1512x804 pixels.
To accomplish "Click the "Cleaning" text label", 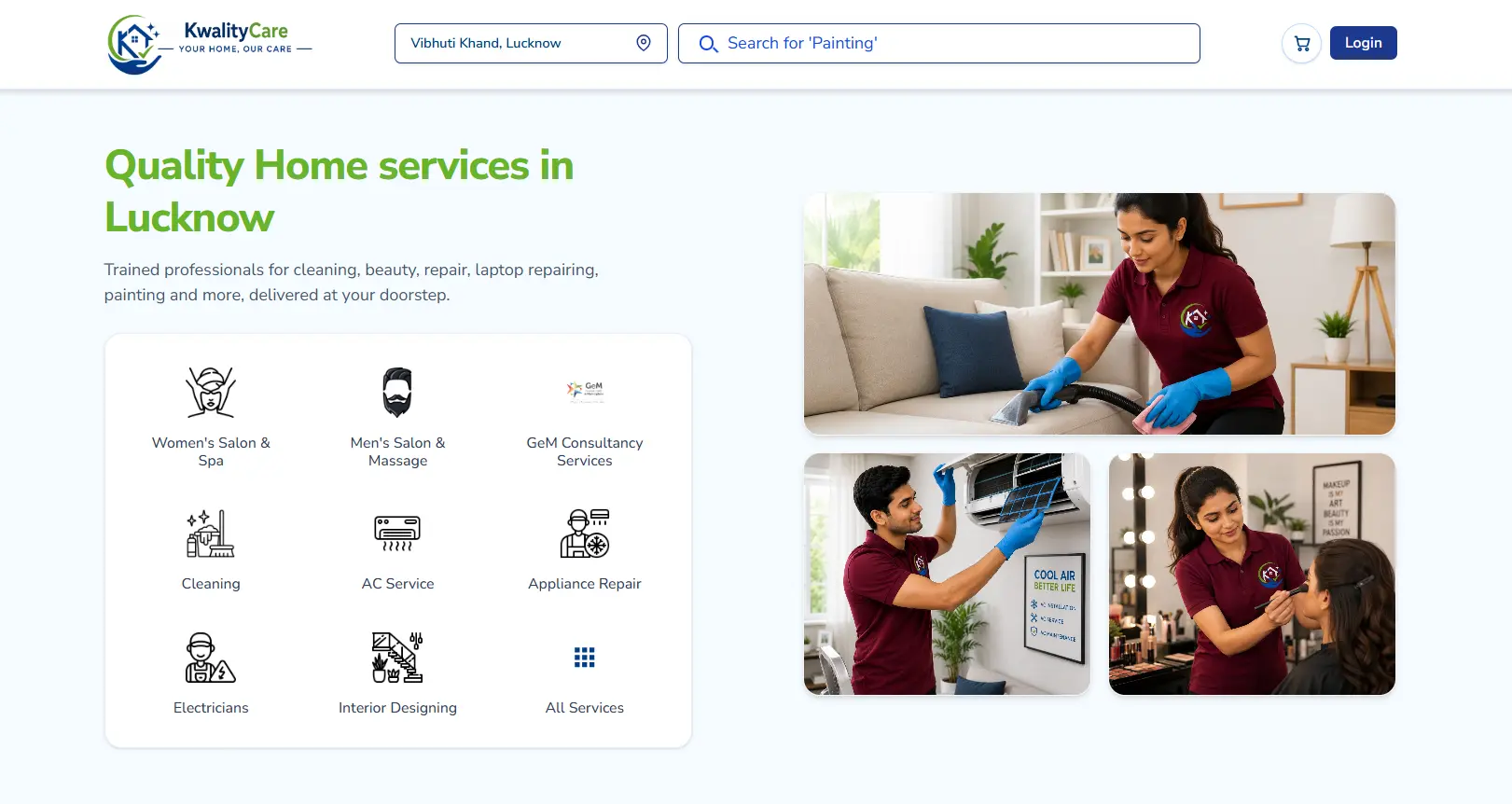I will click(211, 584).
